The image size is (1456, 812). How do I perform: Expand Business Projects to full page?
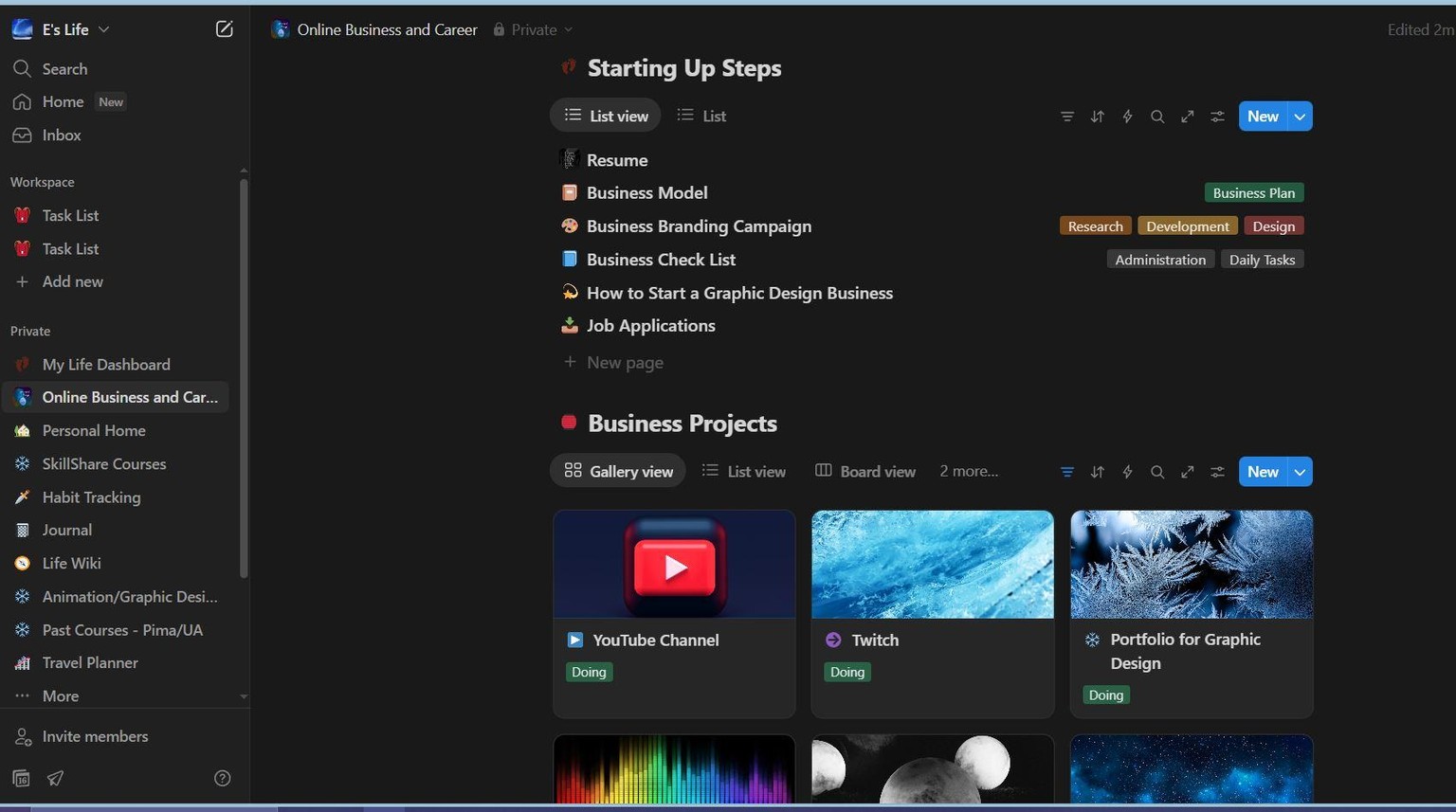(1188, 472)
